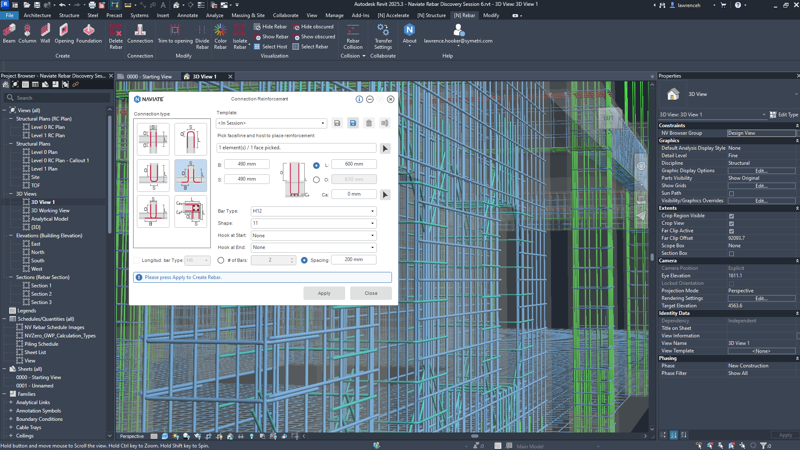Select the '# of Bars' radio button

point(221,260)
